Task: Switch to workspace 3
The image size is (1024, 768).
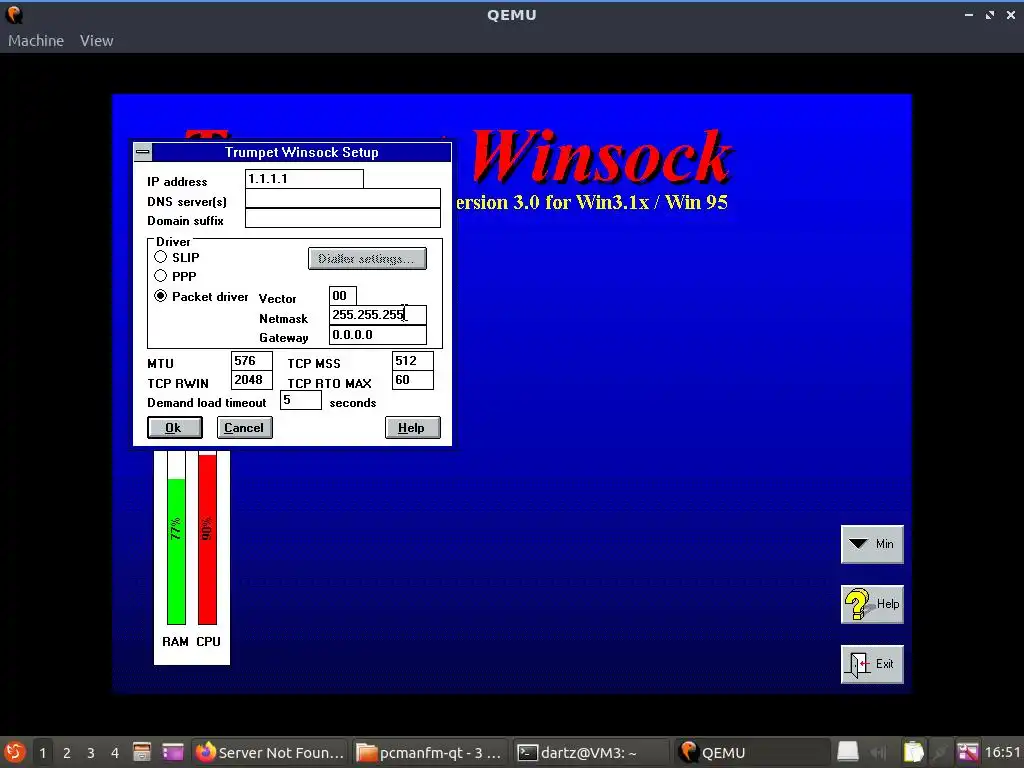Action: click(91, 753)
